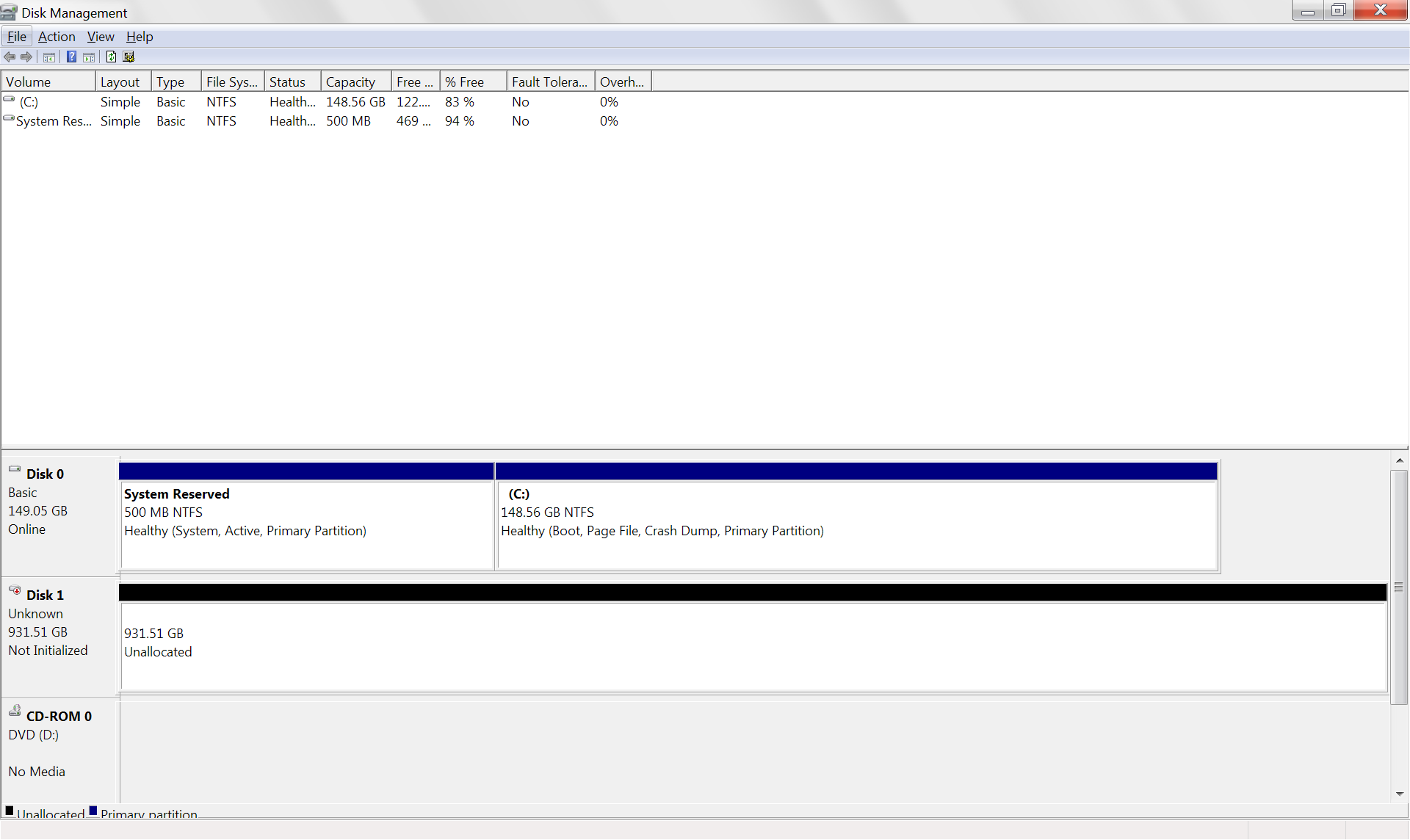
Task: Click the Disk 0 drive icon
Action: click(15, 468)
